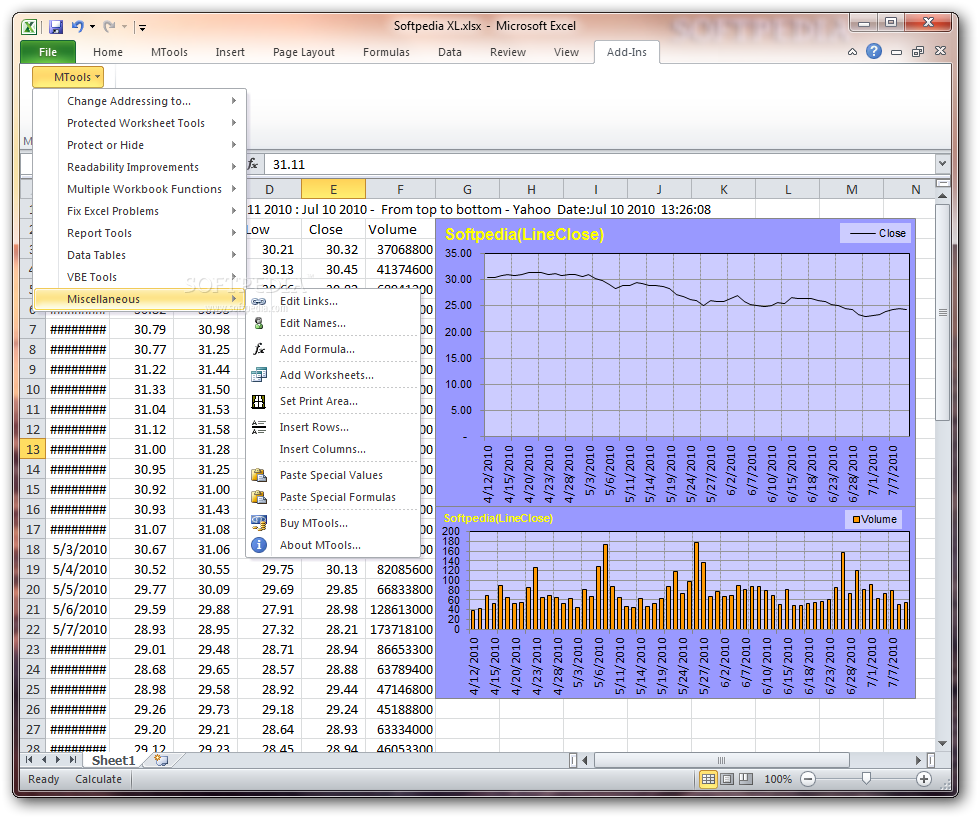Click the chain icon beside Edit Links

tap(258, 302)
